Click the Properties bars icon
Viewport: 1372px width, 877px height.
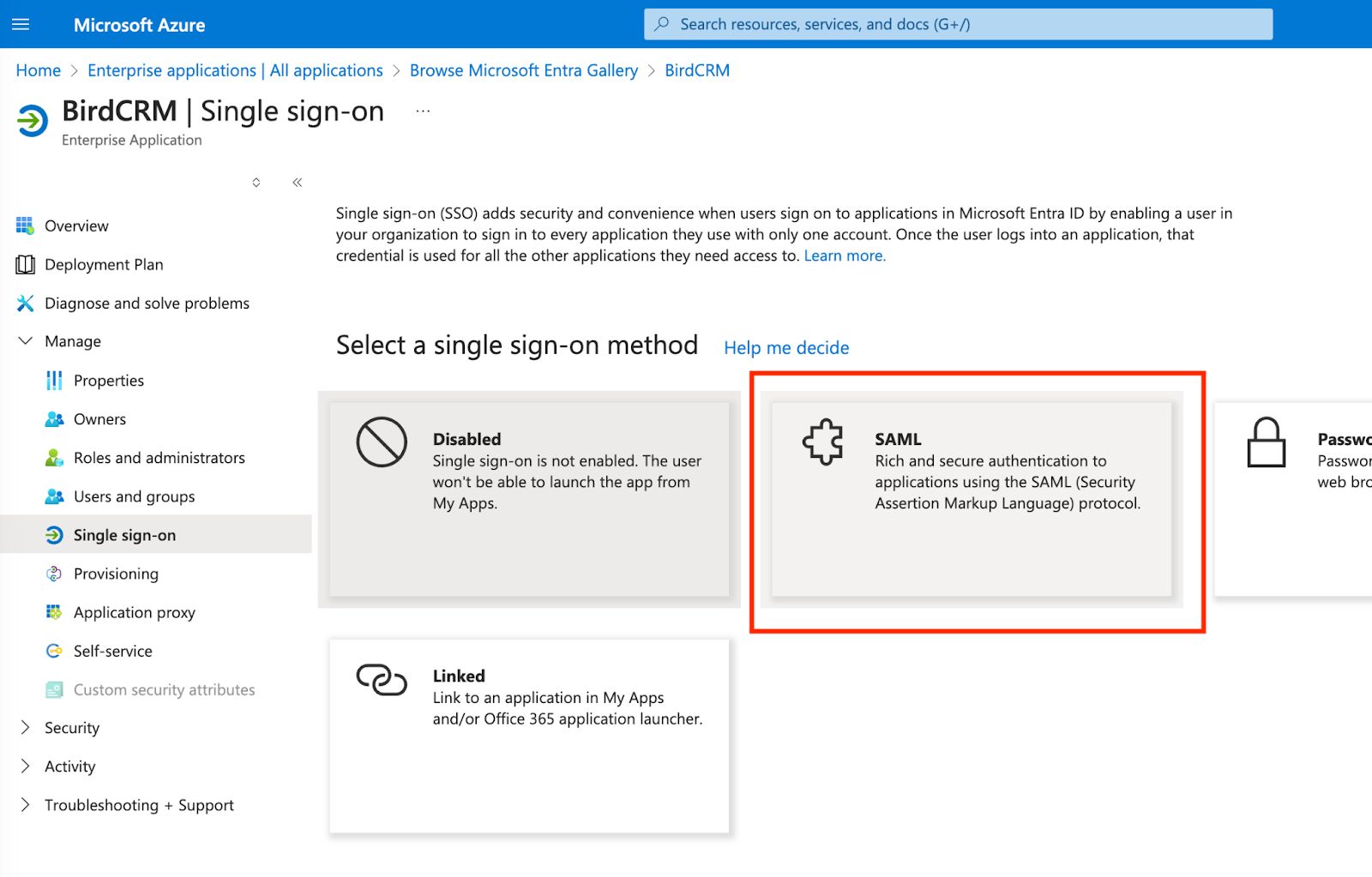pyautogui.click(x=54, y=381)
